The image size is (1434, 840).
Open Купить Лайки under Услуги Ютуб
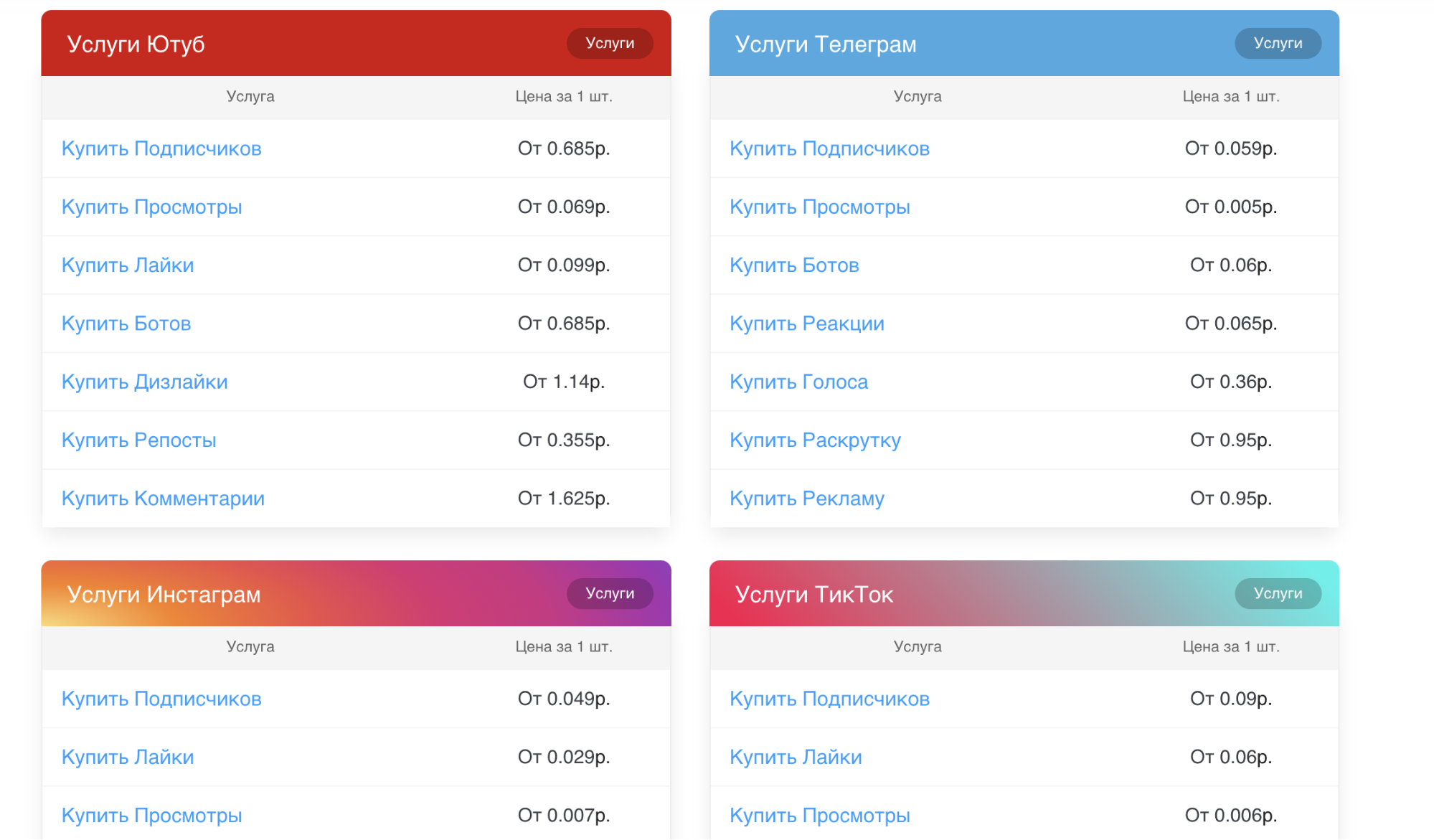128,265
